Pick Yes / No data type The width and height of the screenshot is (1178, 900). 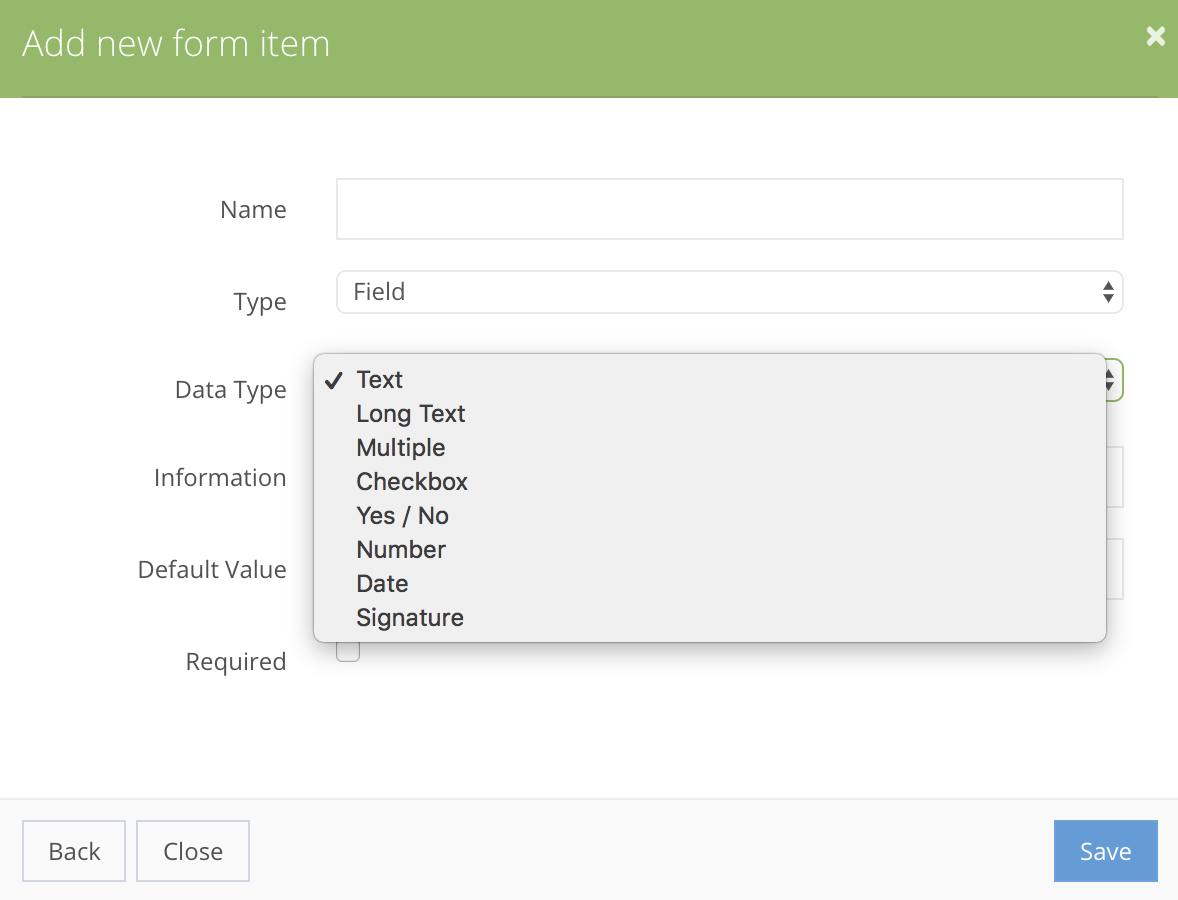pos(402,516)
